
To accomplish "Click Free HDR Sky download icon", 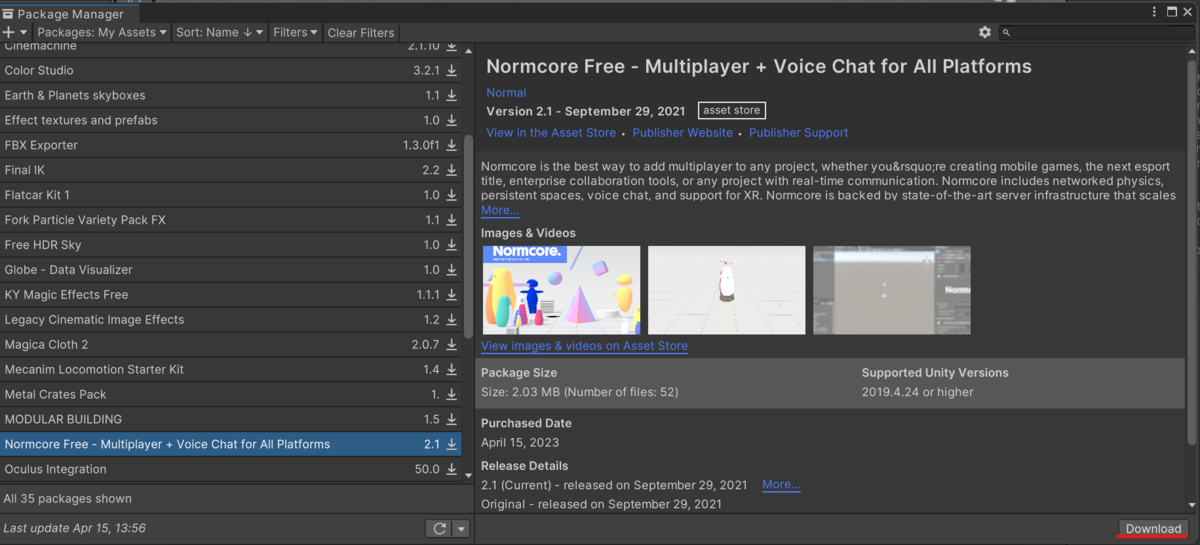I will pos(452,245).
